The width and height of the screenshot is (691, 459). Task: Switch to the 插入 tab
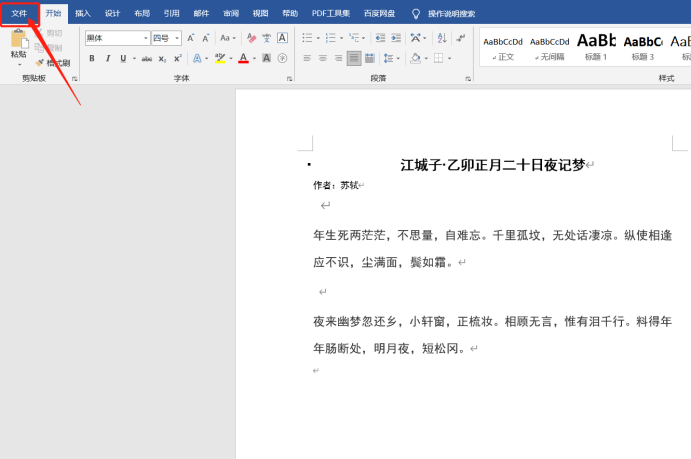click(x=83, y=14)
